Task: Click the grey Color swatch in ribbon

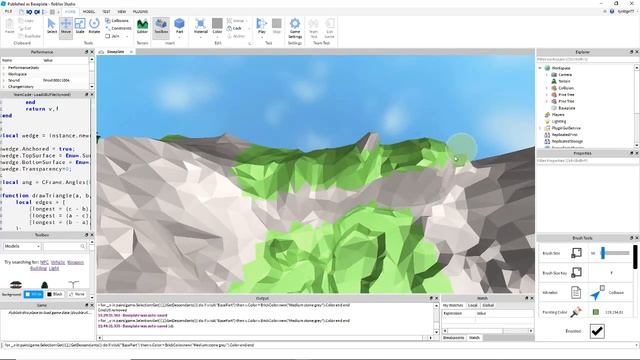Action: (x=217, y=23)
